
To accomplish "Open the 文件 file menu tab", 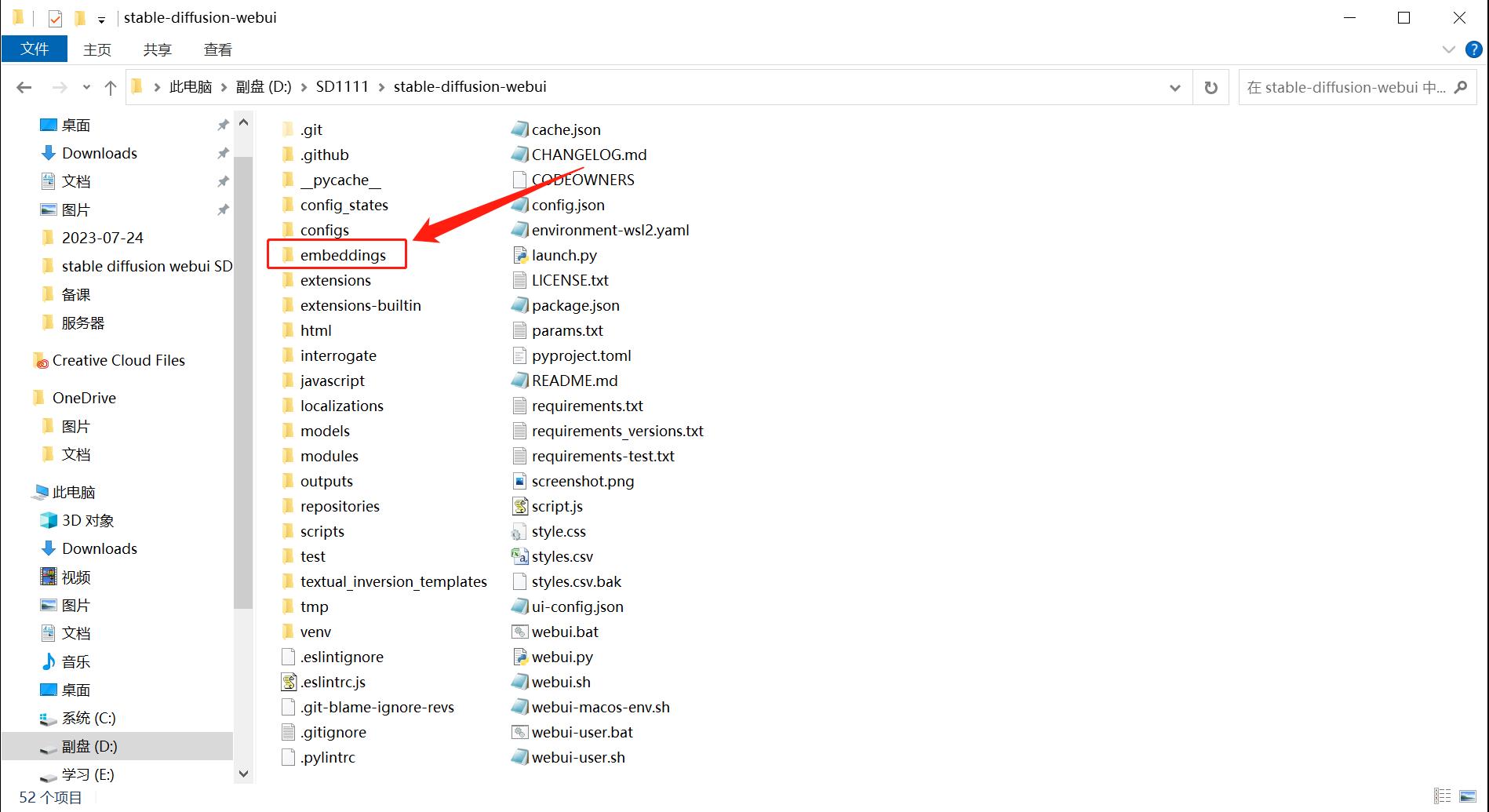I will tap(35, 49).
